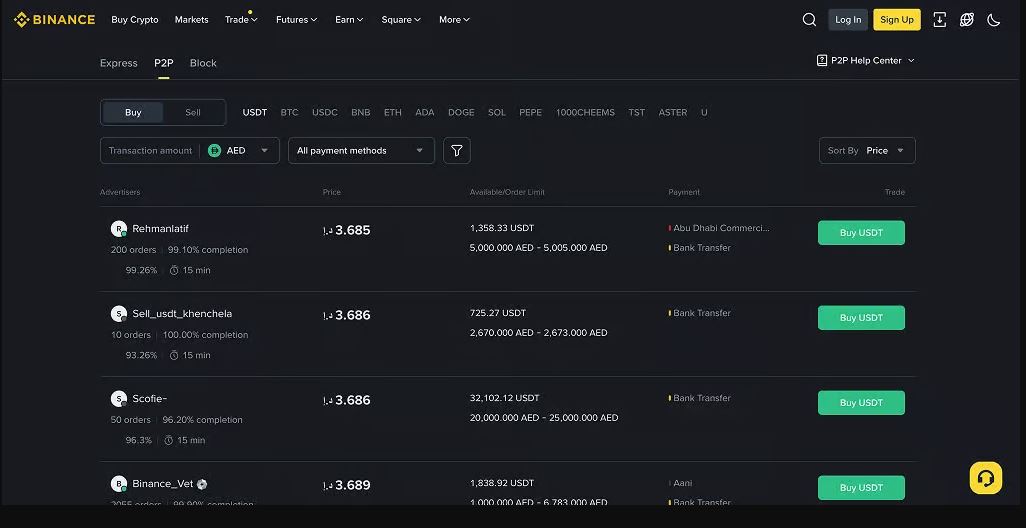Click the Sign Up button
The height and width of the screenshot is (528, 1026).
point(896,20)
